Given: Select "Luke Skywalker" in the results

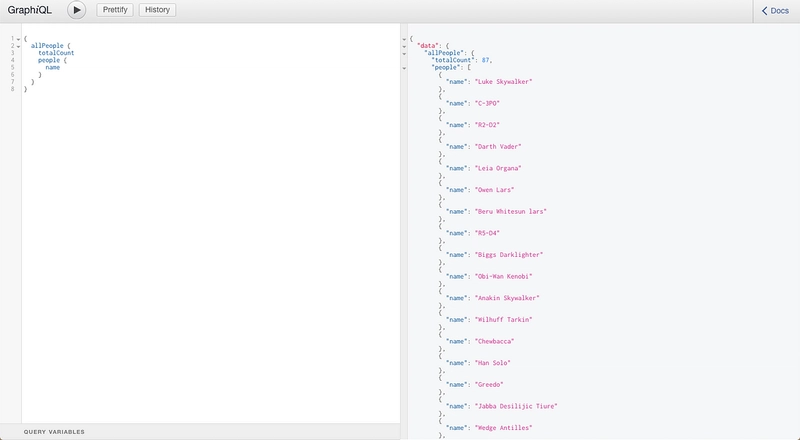Looking at the screenshot, I should (504, 82).
